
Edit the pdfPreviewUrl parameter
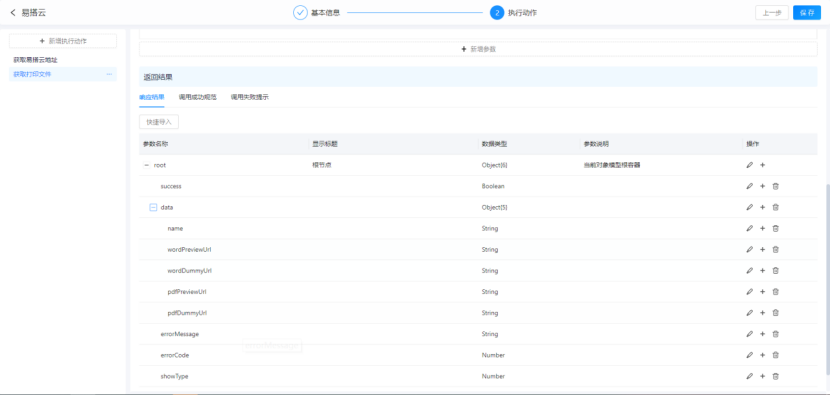pyautogui.click(x=749, y=292)
